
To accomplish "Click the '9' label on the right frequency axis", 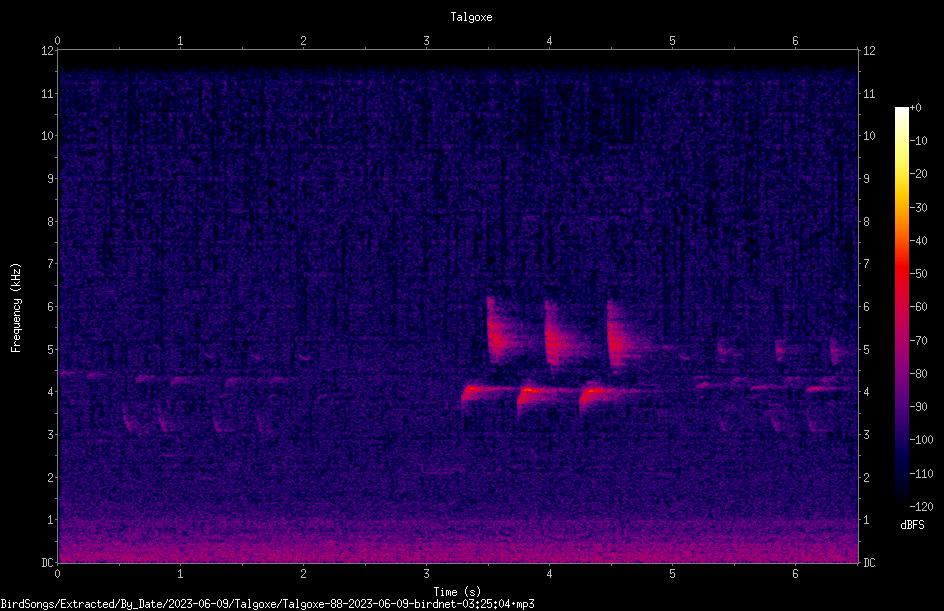I will click(866, 178).
